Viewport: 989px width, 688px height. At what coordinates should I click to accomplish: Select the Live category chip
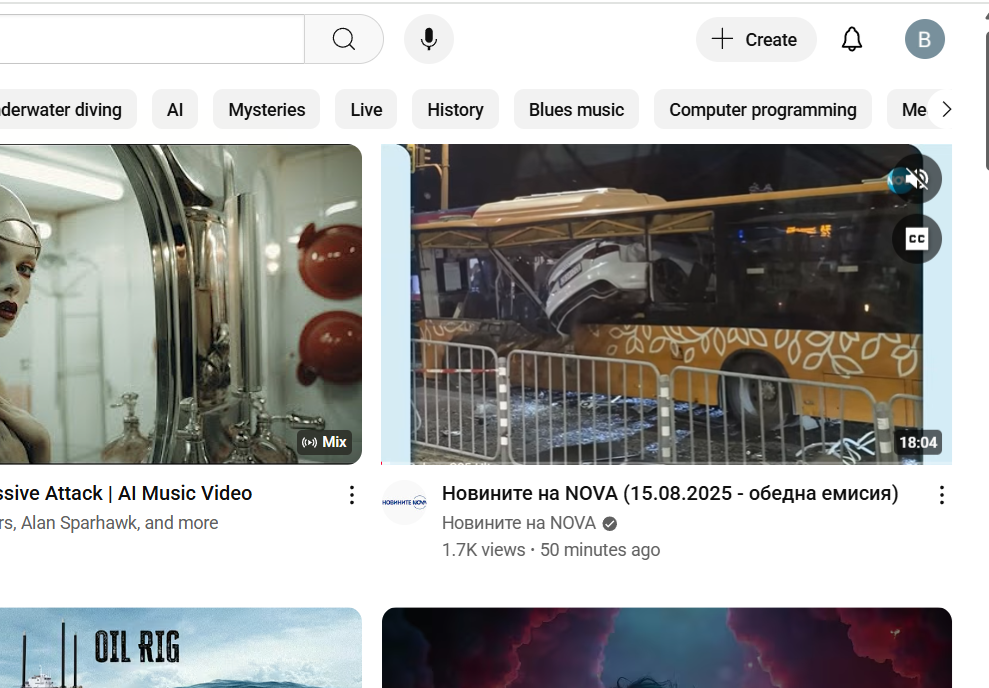(366, 109)
